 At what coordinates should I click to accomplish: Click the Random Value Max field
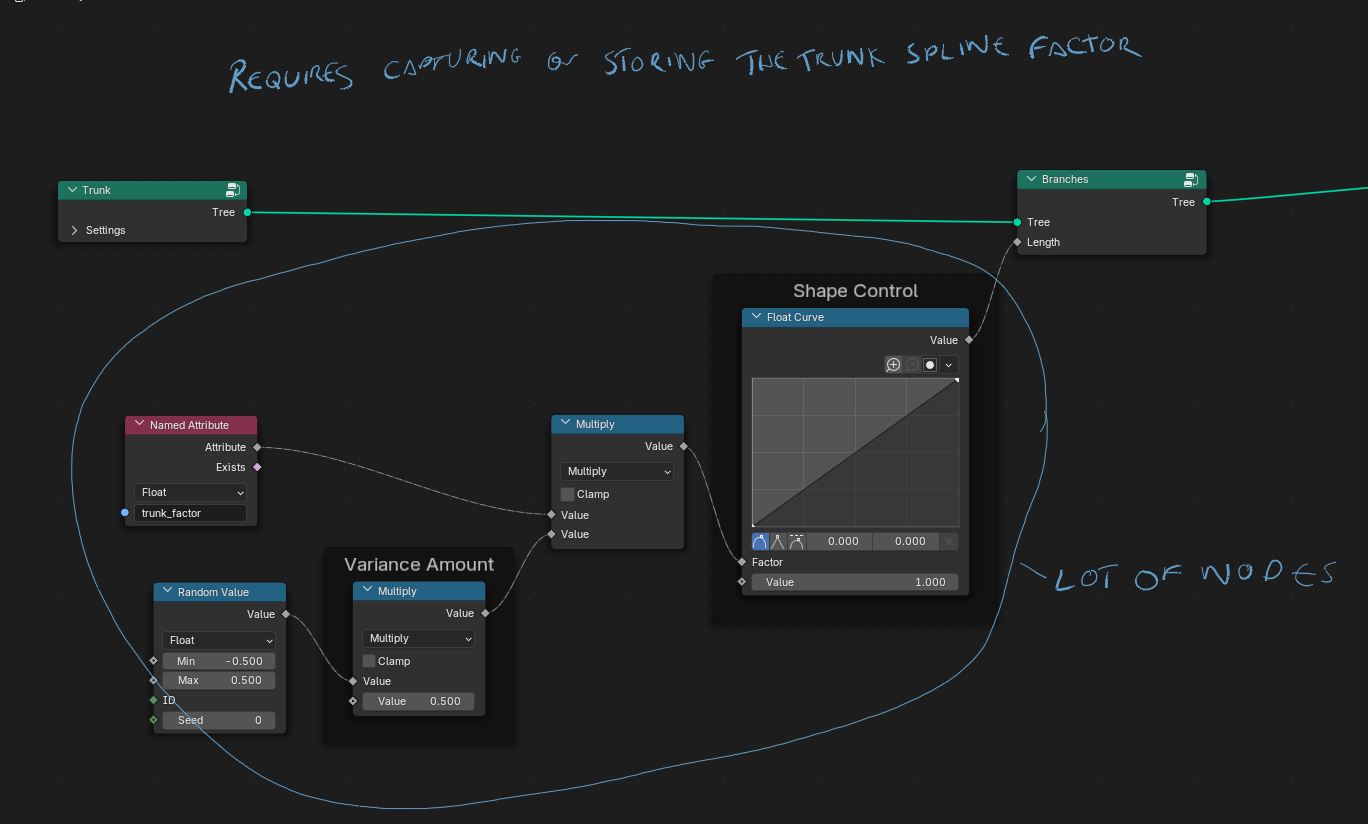point(219,680)
